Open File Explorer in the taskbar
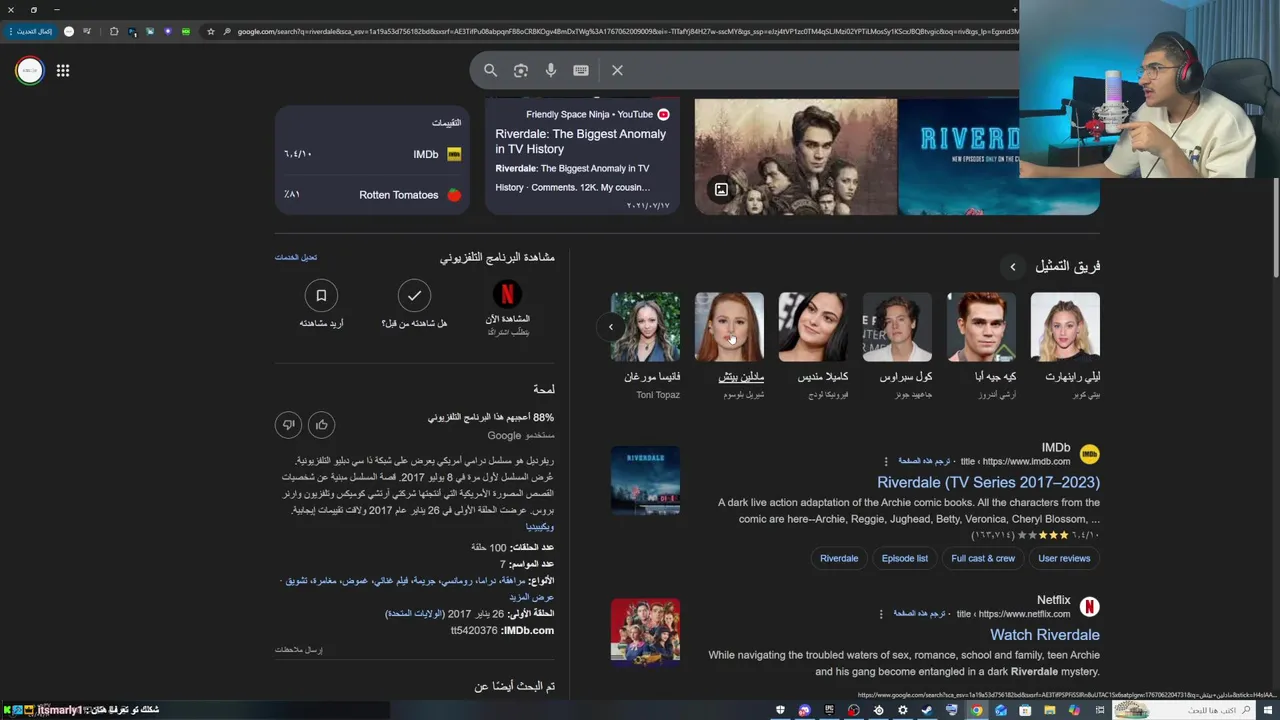1280x720 pixels. (x=1049, y=710)
